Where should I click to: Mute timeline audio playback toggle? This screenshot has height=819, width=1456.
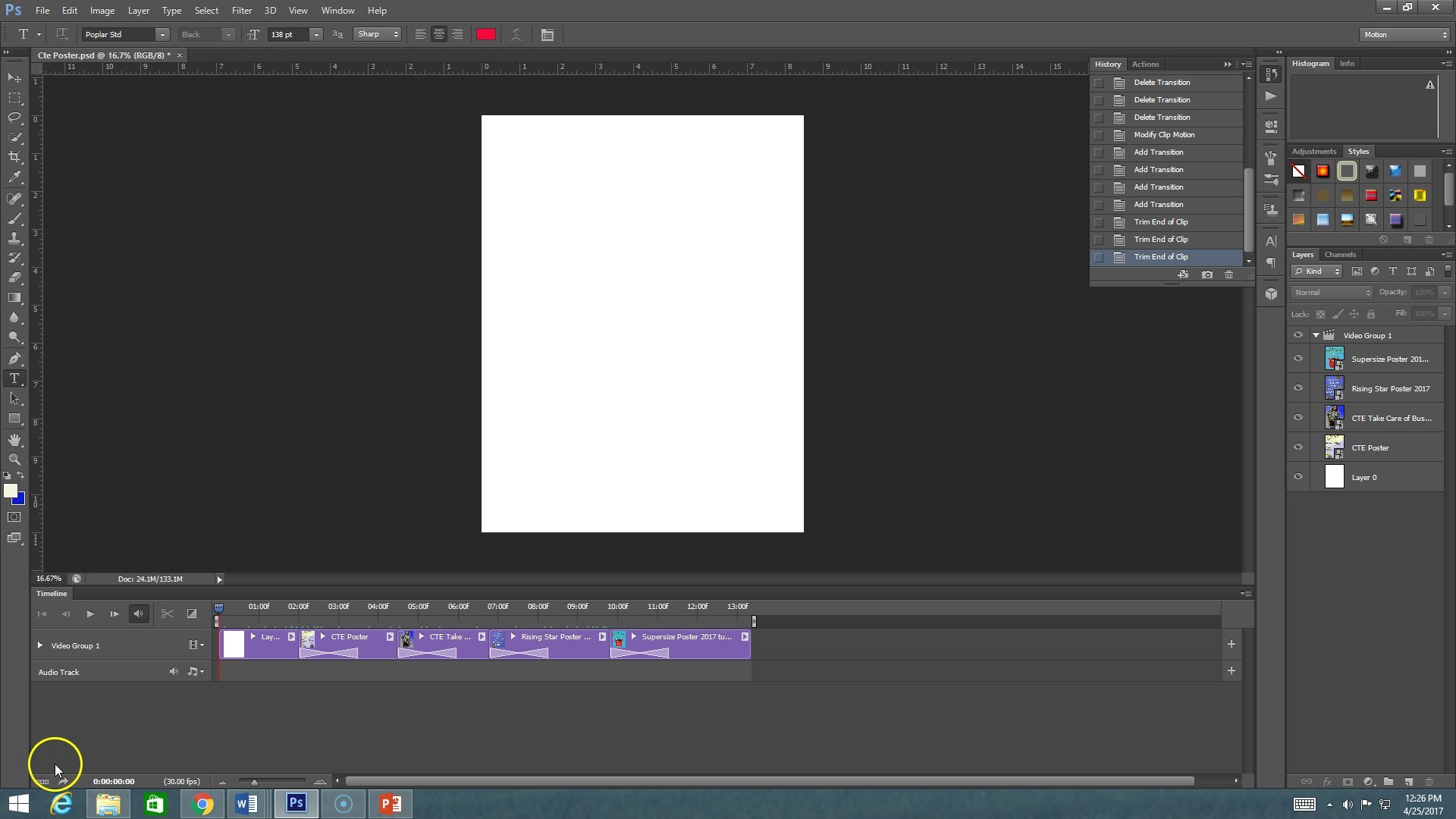coord(138,613)
